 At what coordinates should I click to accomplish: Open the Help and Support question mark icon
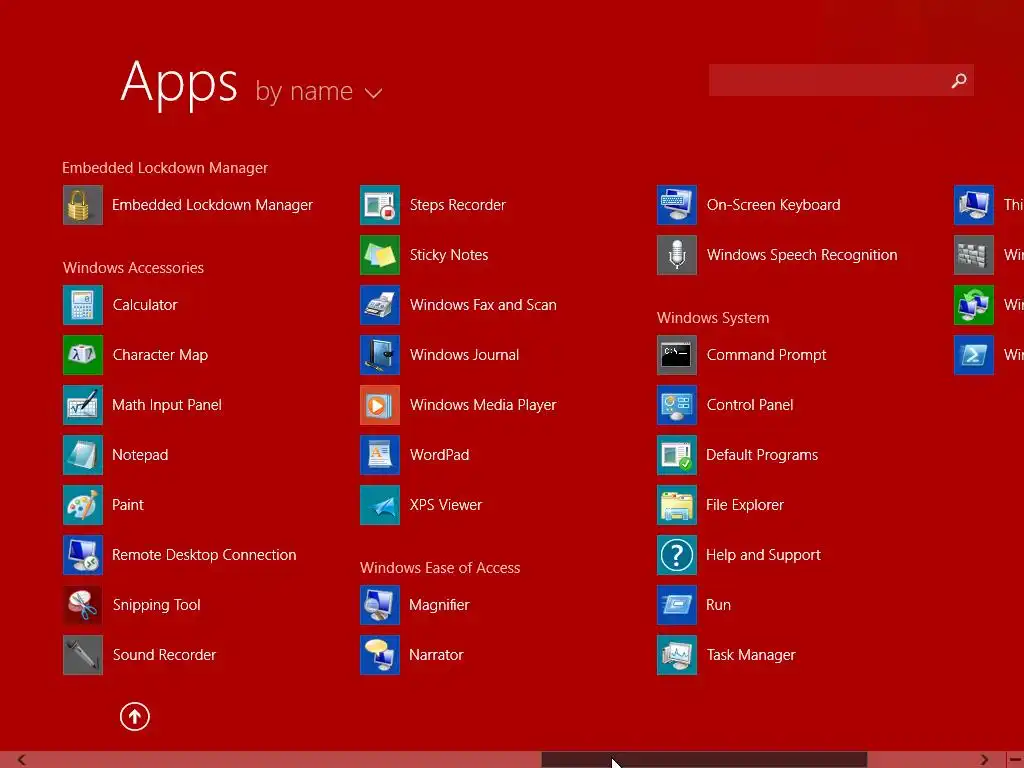click(677, 555)
